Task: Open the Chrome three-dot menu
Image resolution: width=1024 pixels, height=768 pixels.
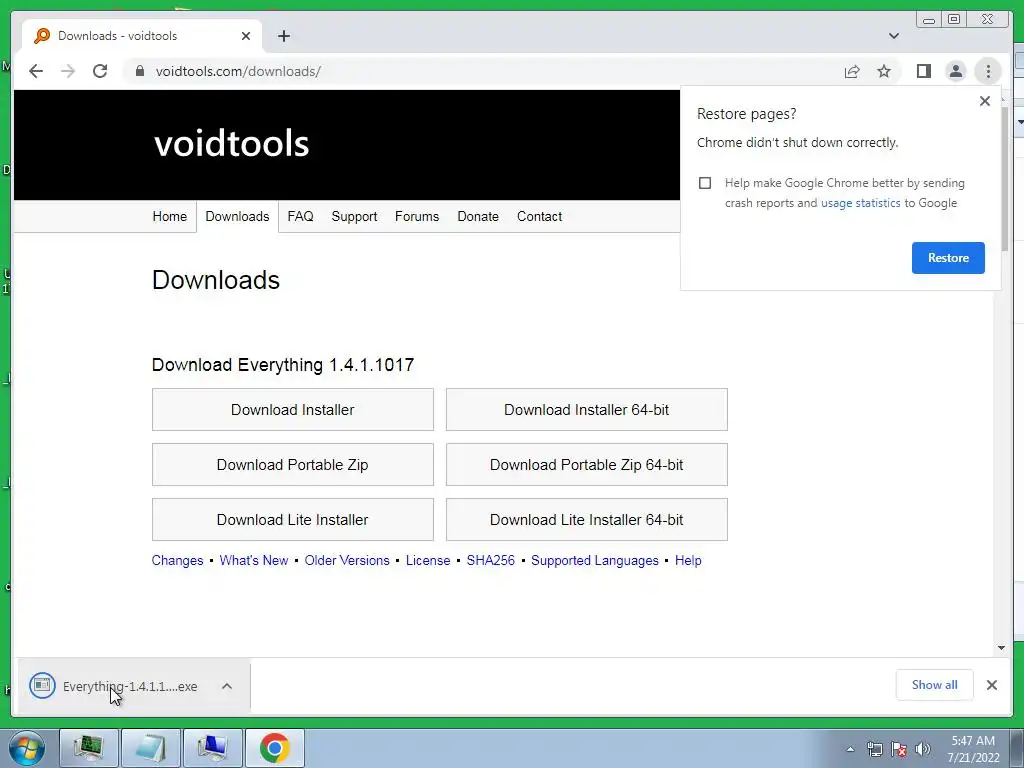Action: coord(988,71)
